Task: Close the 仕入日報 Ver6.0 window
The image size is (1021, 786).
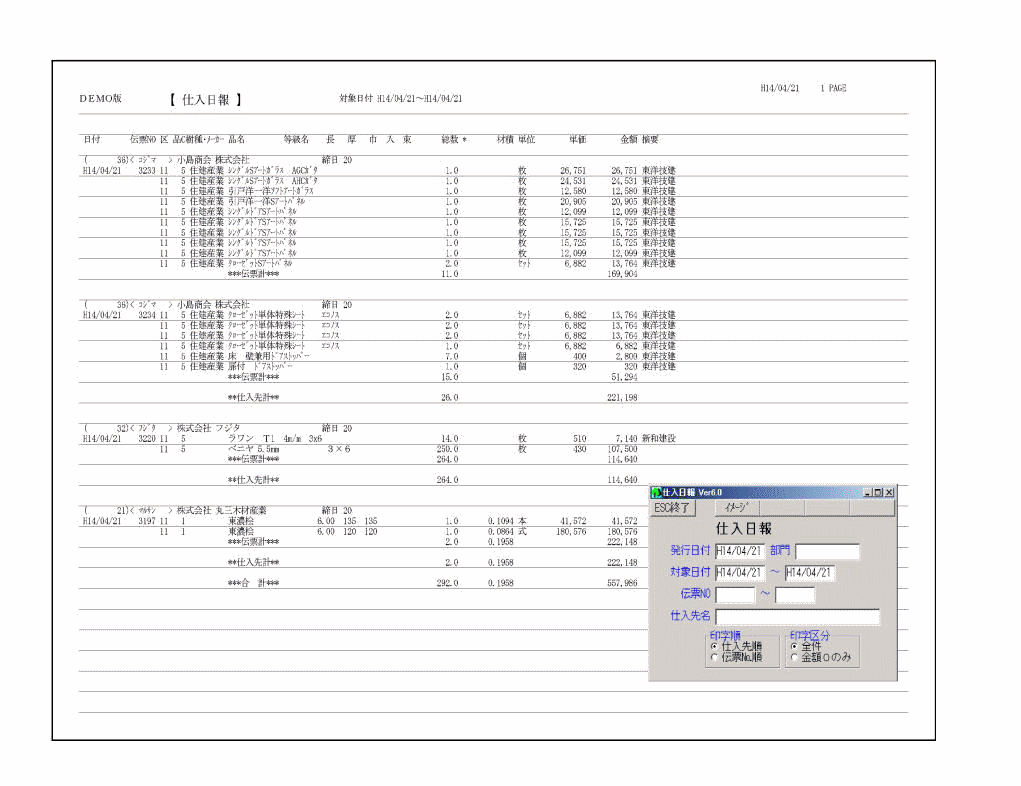Action: tap(889, 492)
